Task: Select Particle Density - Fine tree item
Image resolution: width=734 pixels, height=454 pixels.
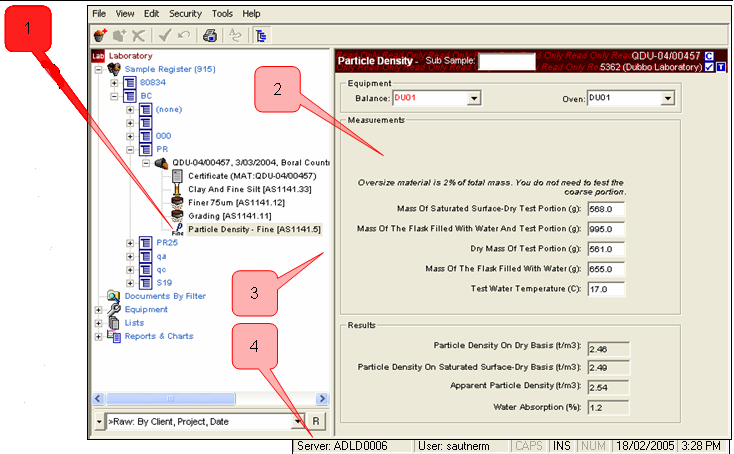Action: coord(254,229)
